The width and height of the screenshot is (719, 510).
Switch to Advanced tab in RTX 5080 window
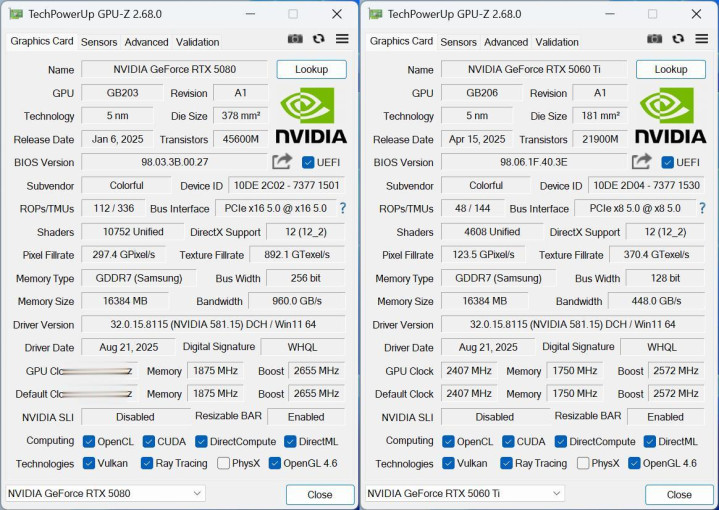coord(146,42)
